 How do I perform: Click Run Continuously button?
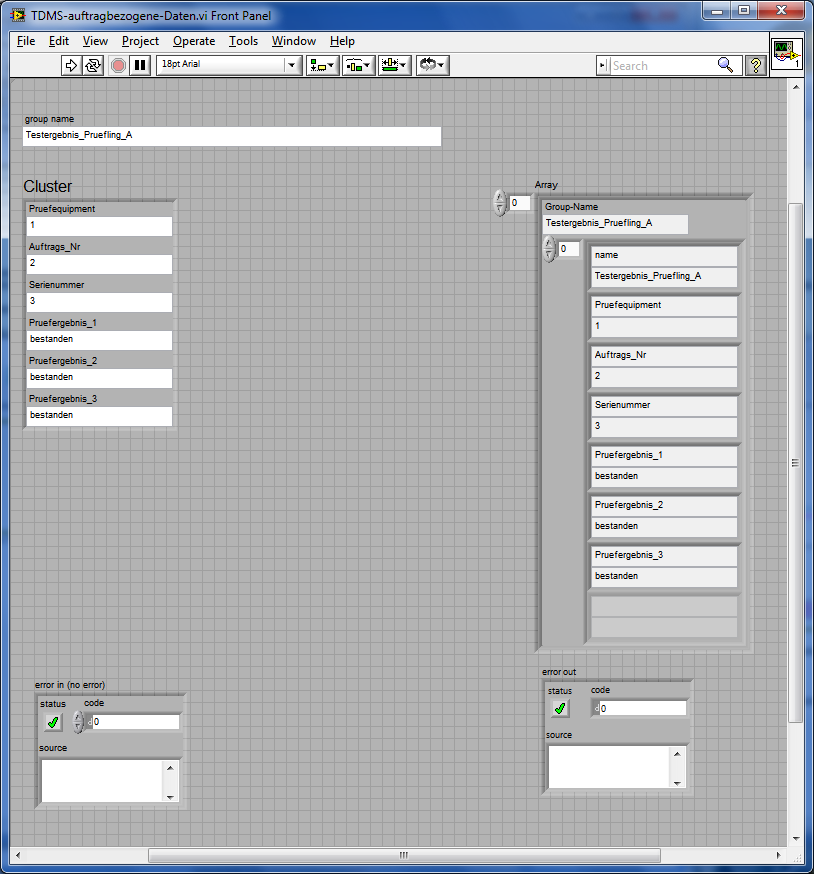[93, 65]
